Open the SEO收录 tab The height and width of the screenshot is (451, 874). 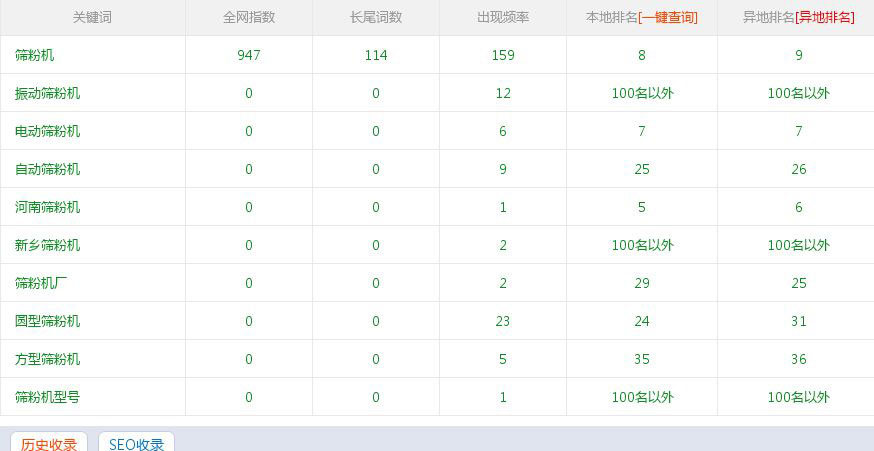[136, 444]
